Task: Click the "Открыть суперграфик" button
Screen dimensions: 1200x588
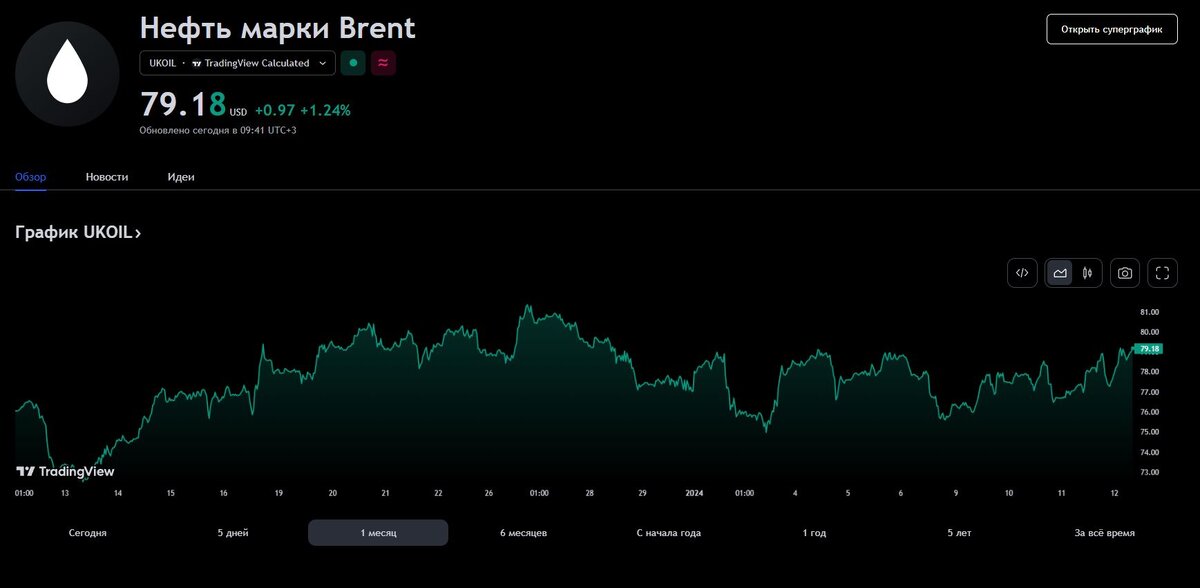Action: point(1111,29)
